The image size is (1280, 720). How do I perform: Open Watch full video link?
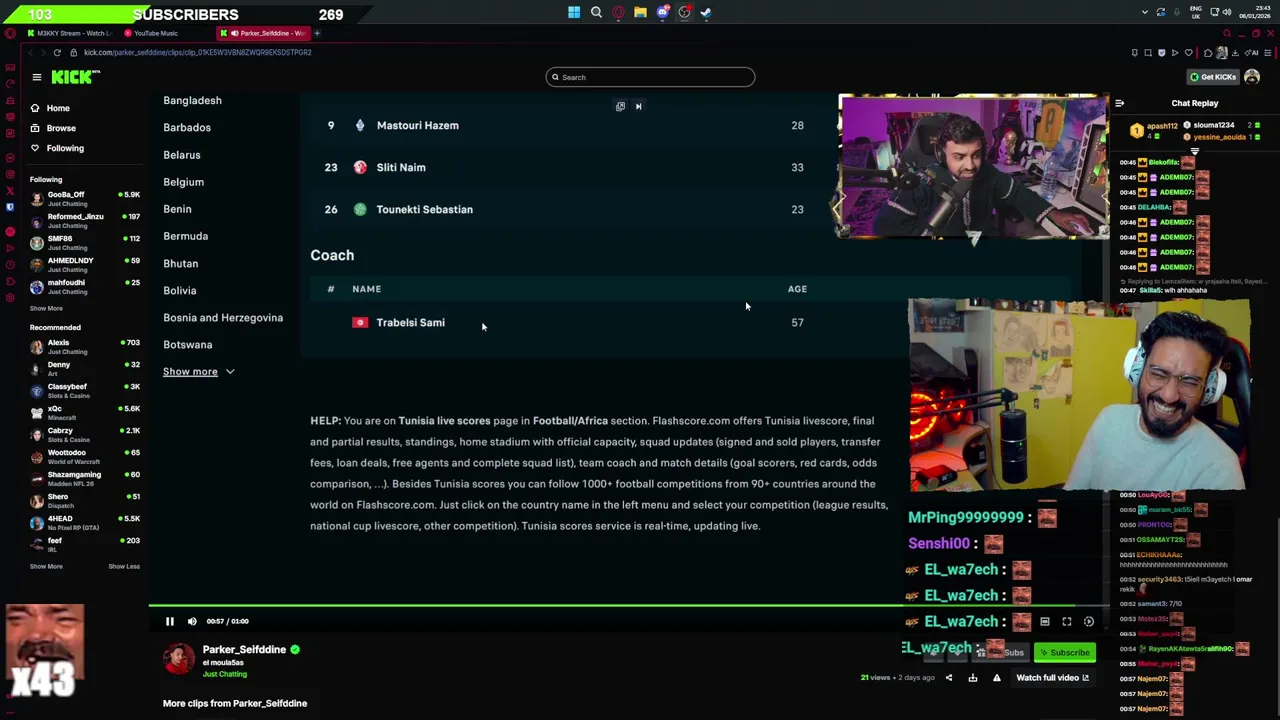click(1052, 678)
